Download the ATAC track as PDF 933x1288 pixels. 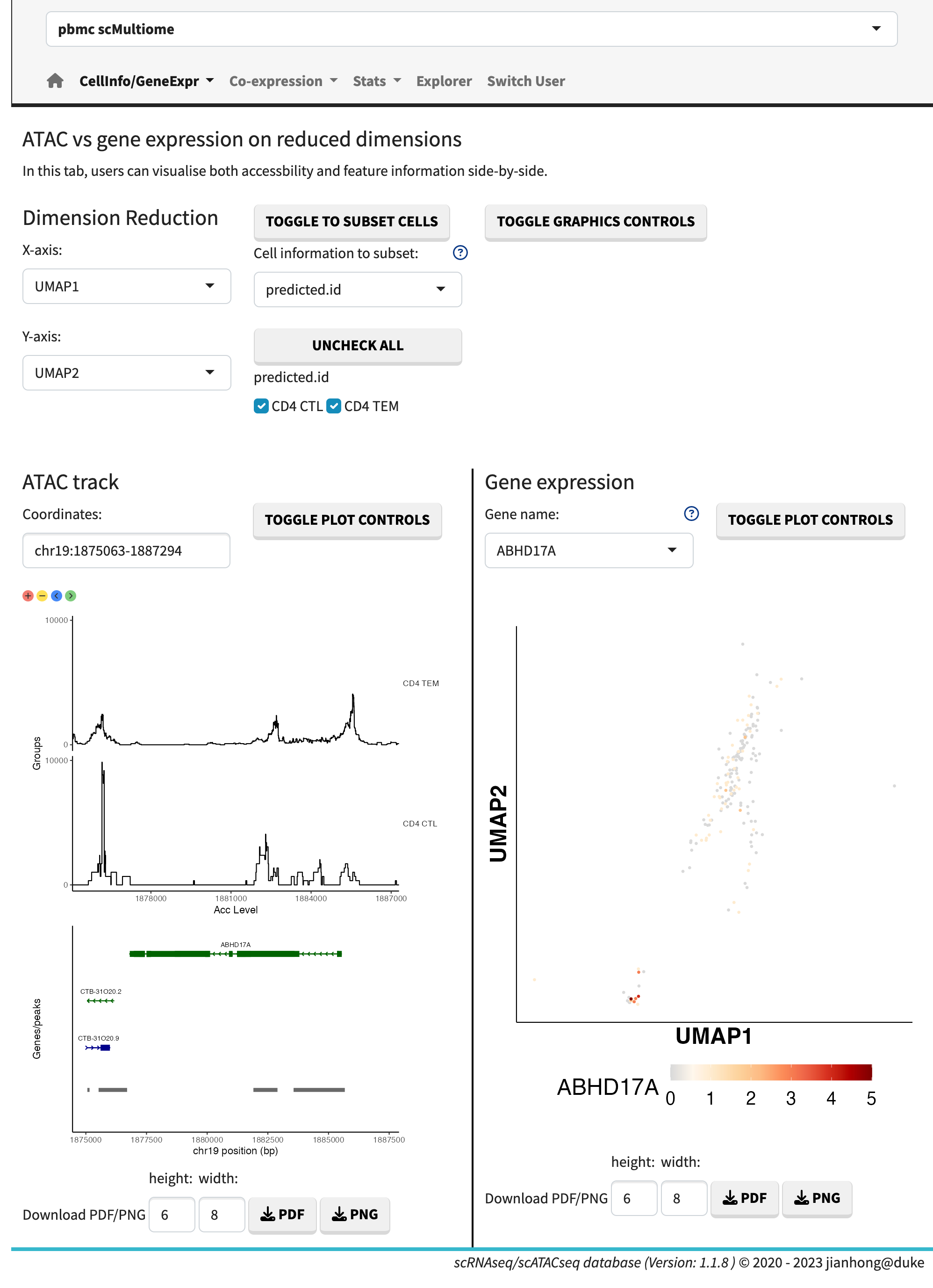pyautogui.click(x=283, y=1215)
